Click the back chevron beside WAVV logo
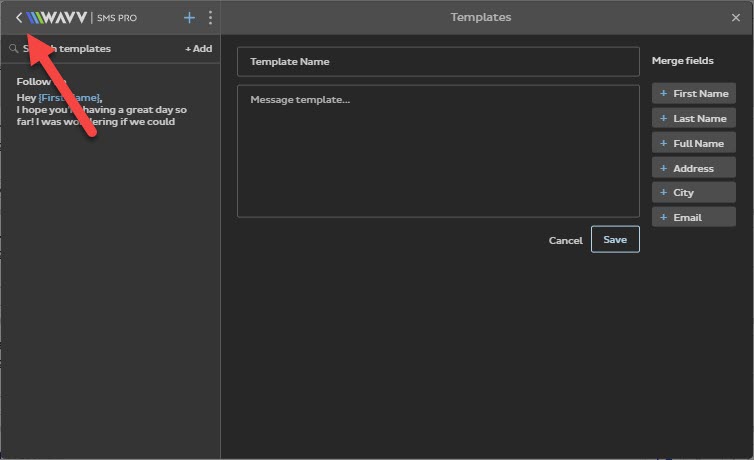This screenshot has height=460, width=754. click(19, 18)
